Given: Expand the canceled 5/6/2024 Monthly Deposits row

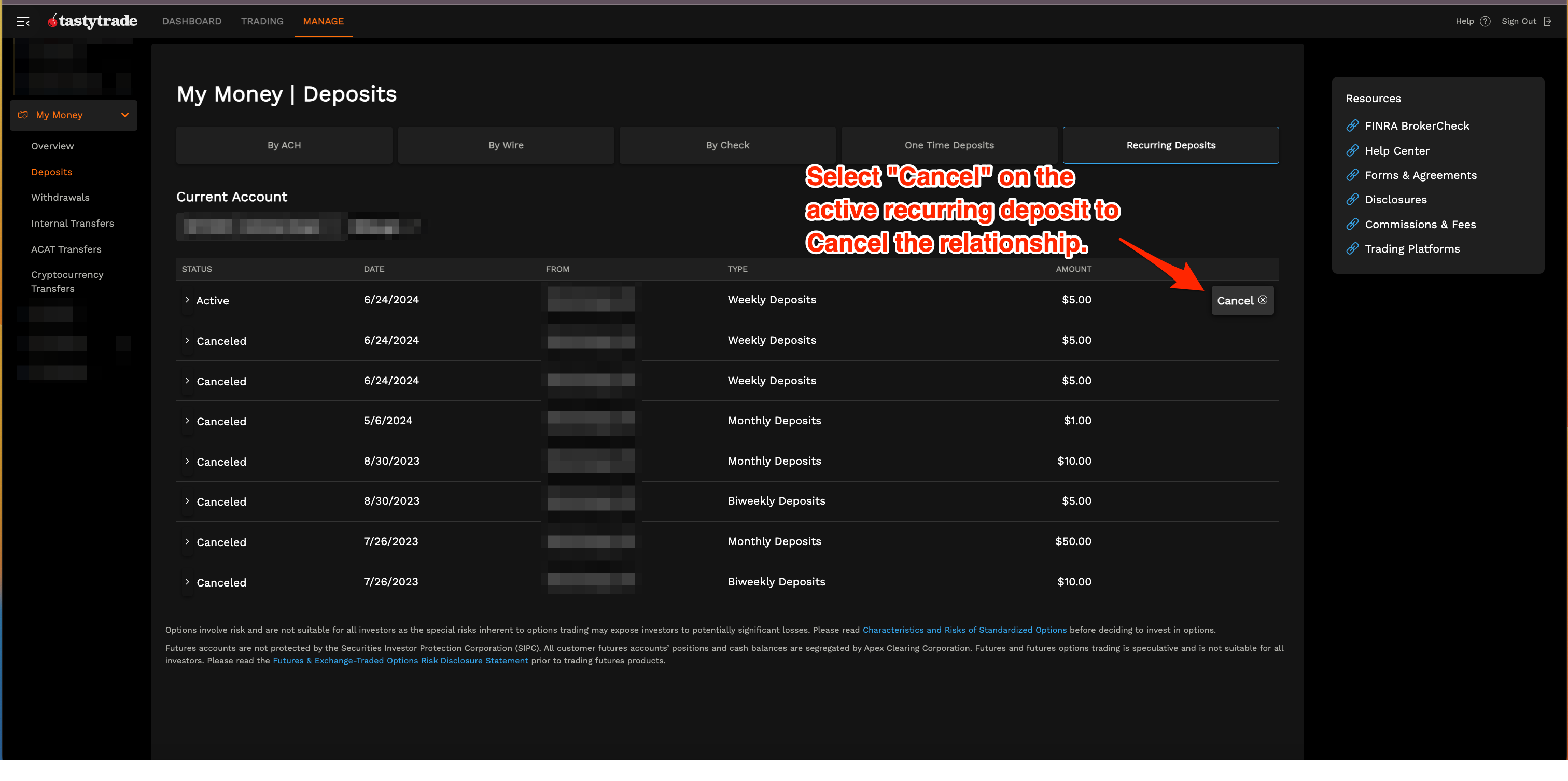Looking at the screenshot, I should click(x=187, y=421).
